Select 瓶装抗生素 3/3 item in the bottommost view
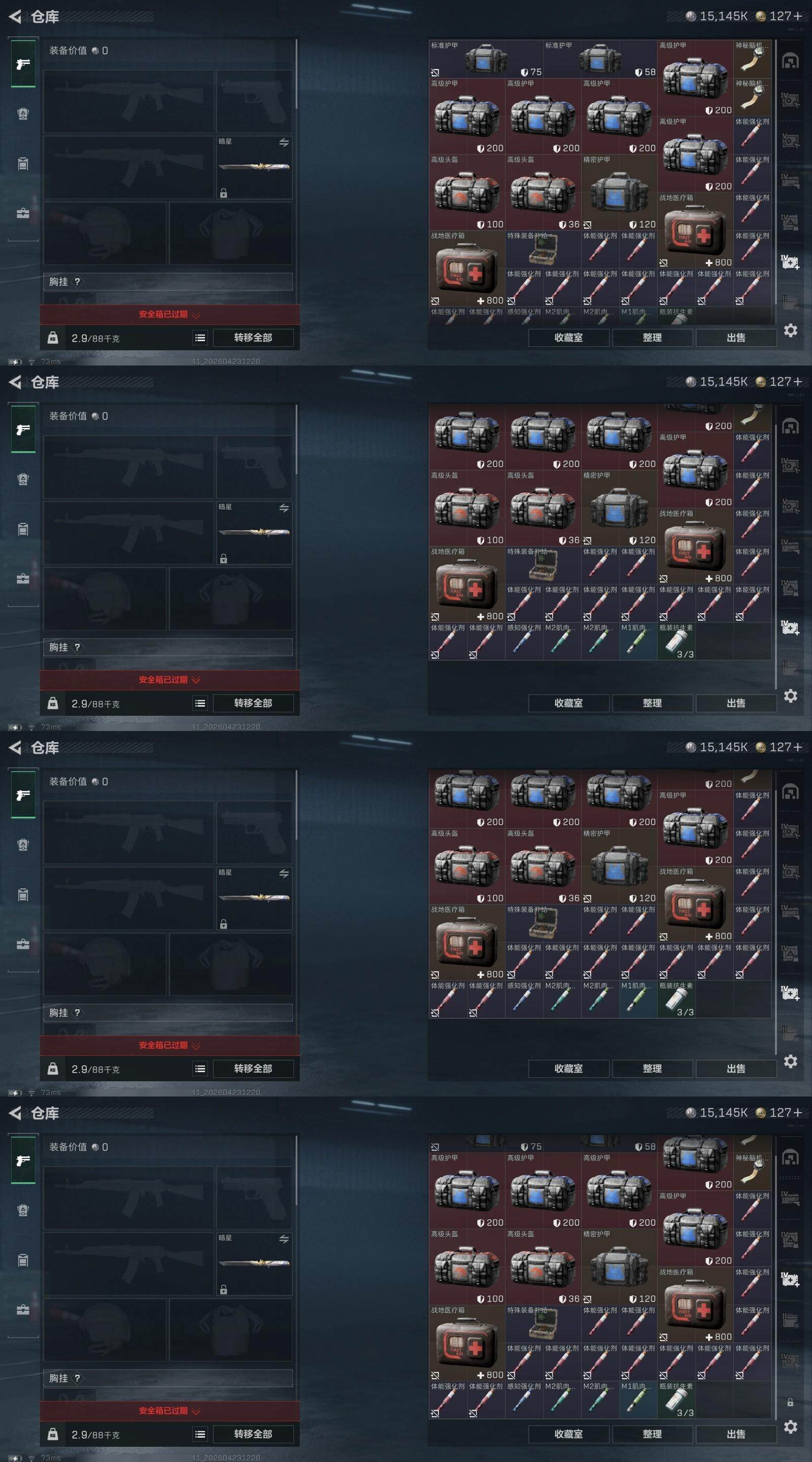Image resolution: width=812 pixels, height=1462 pixels. coord(676,1399)
